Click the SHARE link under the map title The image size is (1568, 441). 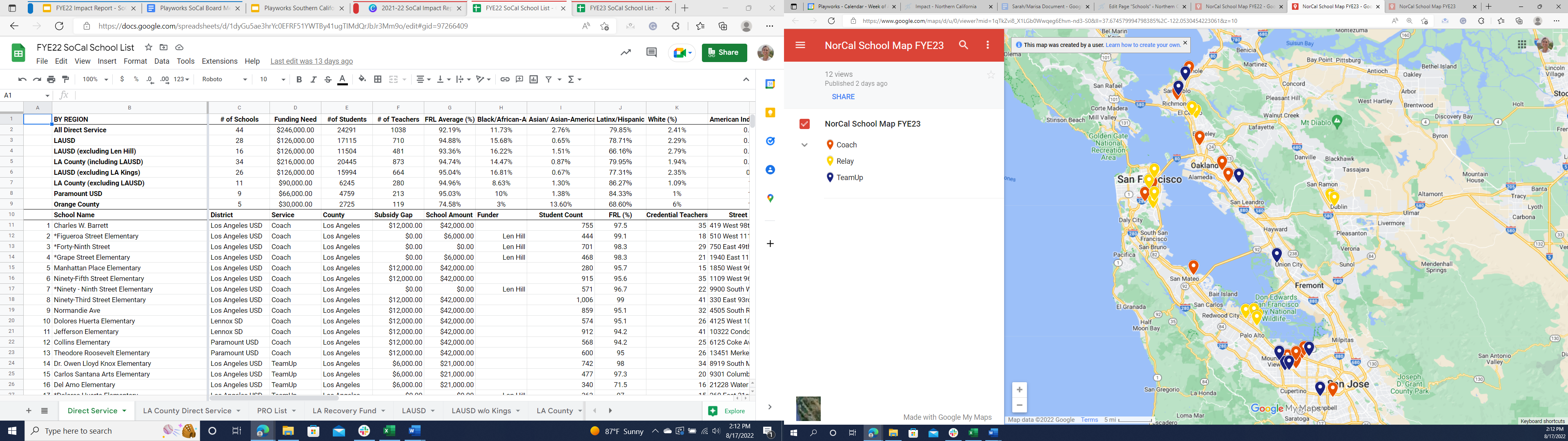click(843, 97)
